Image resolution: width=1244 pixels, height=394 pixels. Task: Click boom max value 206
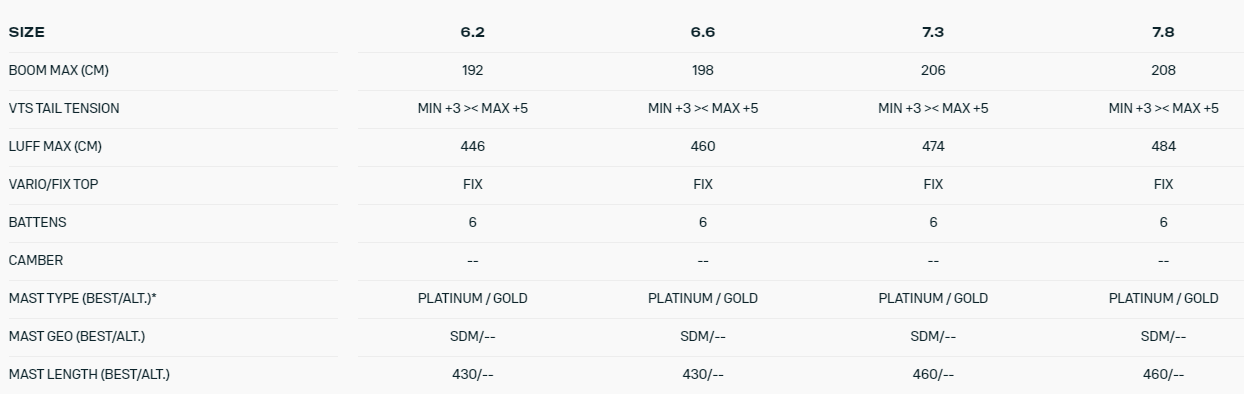[x=933, y=70]
